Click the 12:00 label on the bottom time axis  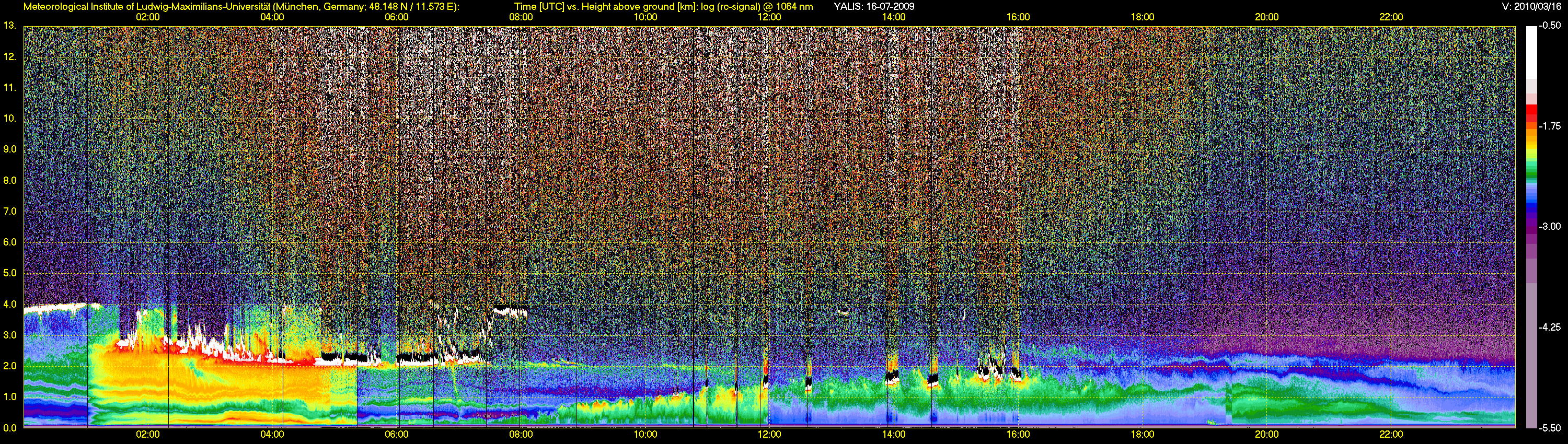point(769,434)
